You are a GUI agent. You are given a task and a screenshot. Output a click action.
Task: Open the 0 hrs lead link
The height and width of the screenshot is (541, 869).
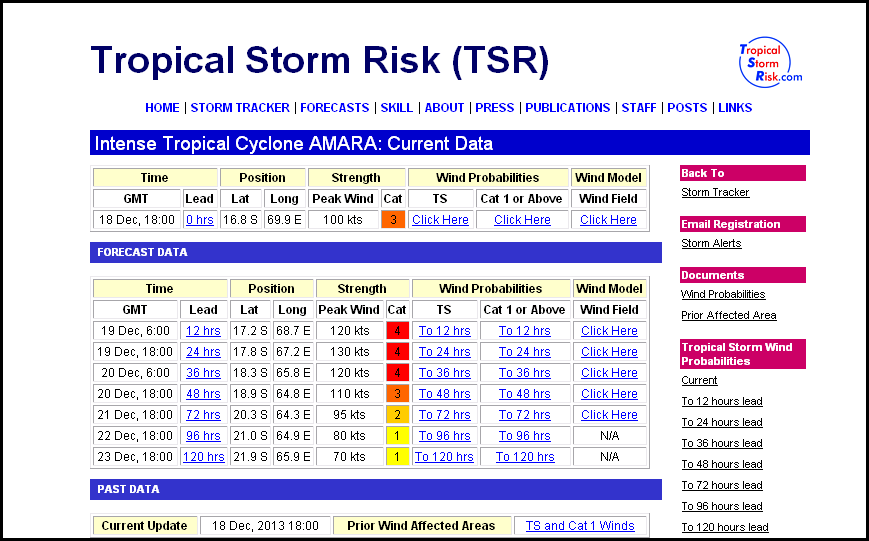coord(200,220)
